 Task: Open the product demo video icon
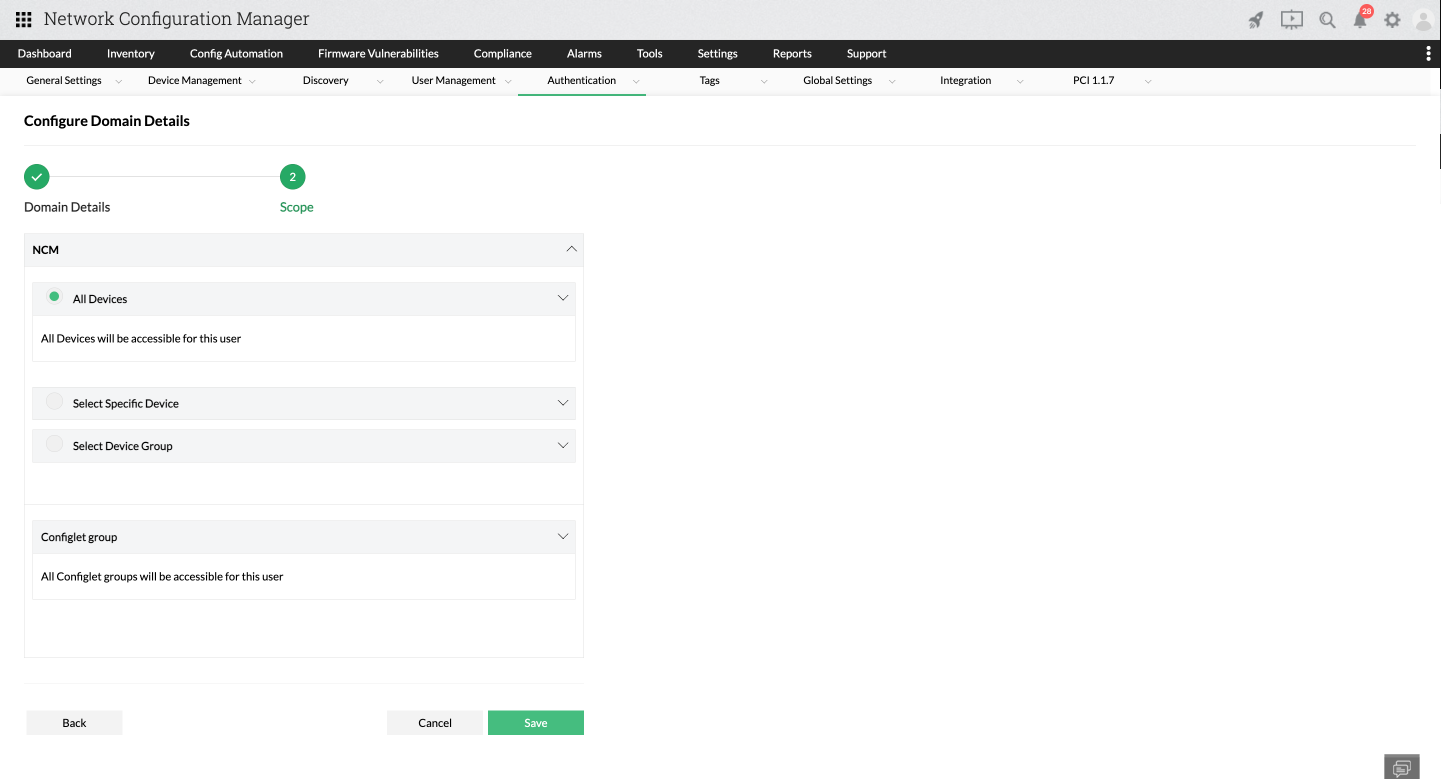tap(1291, 18)
